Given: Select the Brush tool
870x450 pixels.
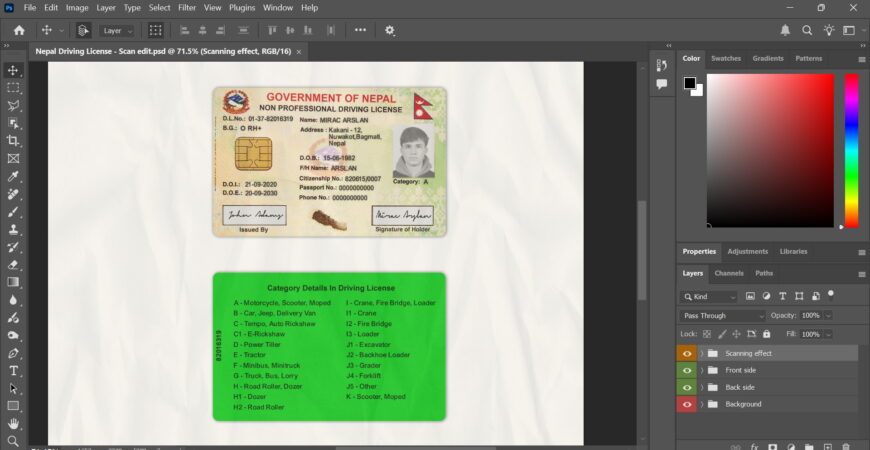Looking at the screenshot, I should point(13,212).
